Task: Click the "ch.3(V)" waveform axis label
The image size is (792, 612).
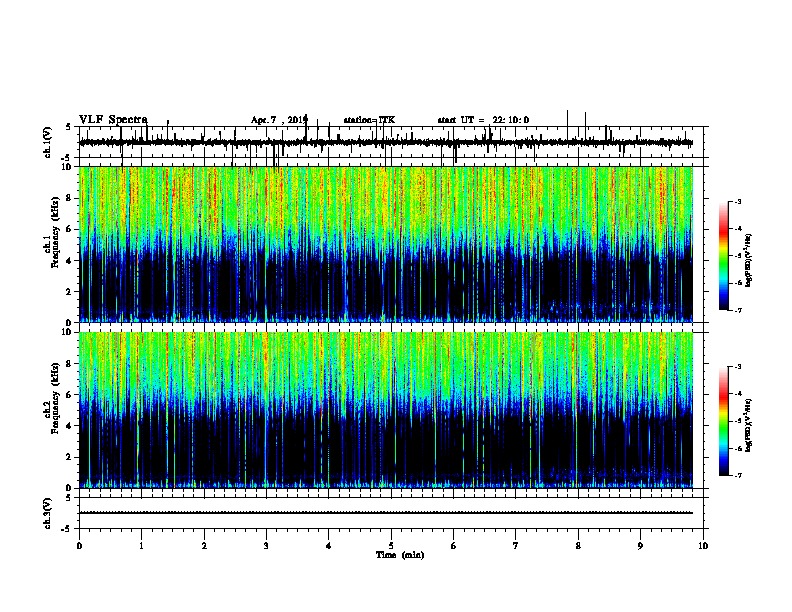Action: pyautogui.click(x=48, y=513)
